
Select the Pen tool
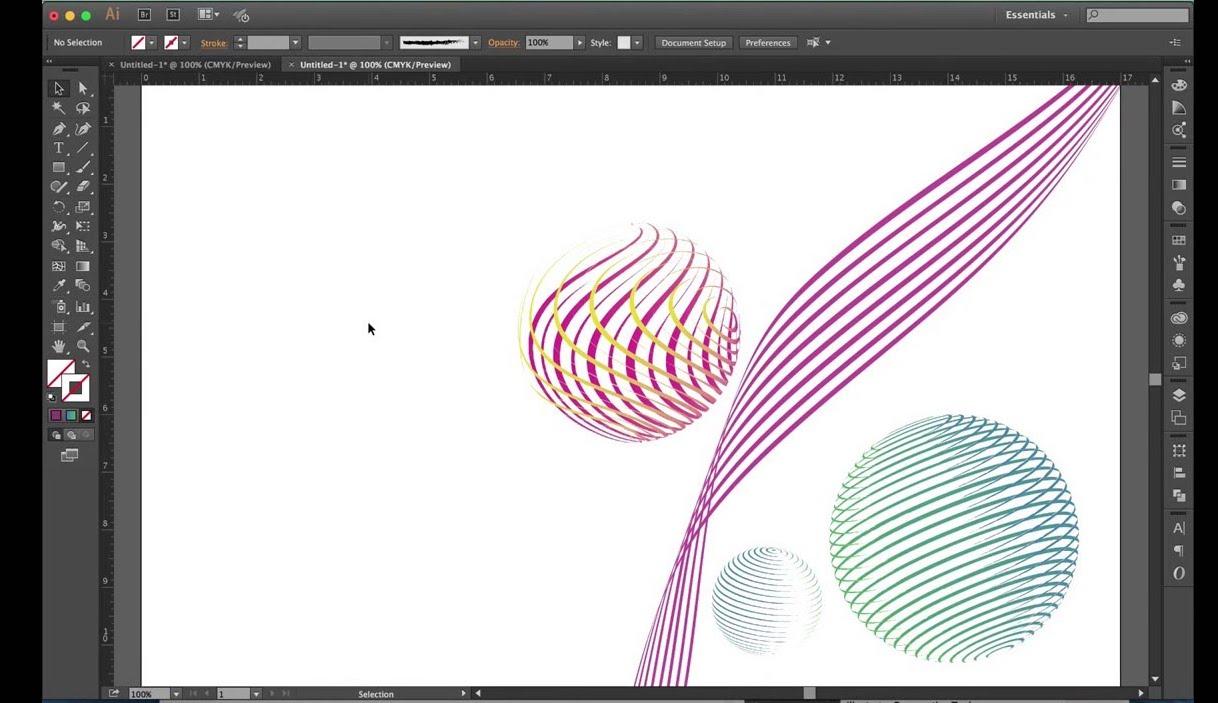click(x=60, y=127)
